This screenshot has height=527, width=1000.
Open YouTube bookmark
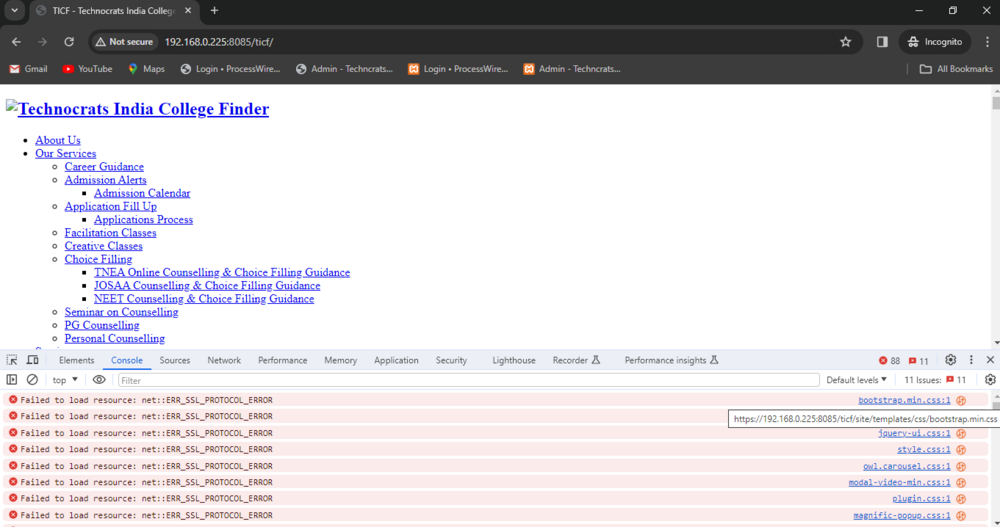(87, 69)
